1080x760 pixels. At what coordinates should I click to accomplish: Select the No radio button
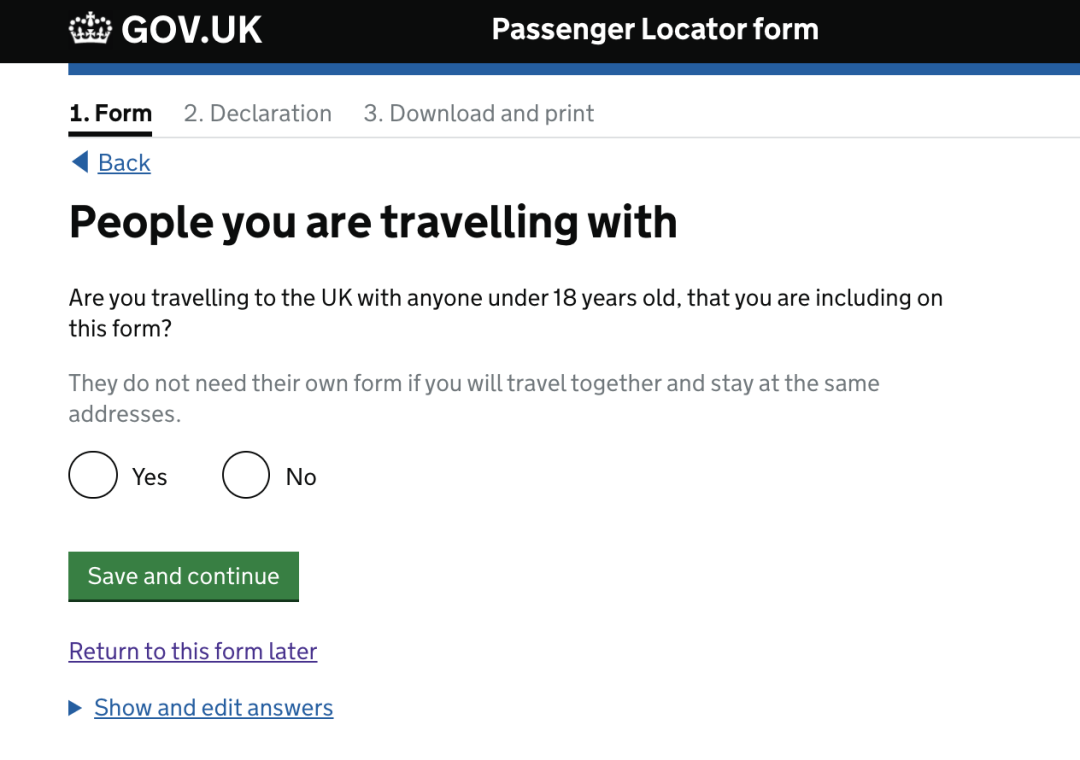[x=246, y=475]
